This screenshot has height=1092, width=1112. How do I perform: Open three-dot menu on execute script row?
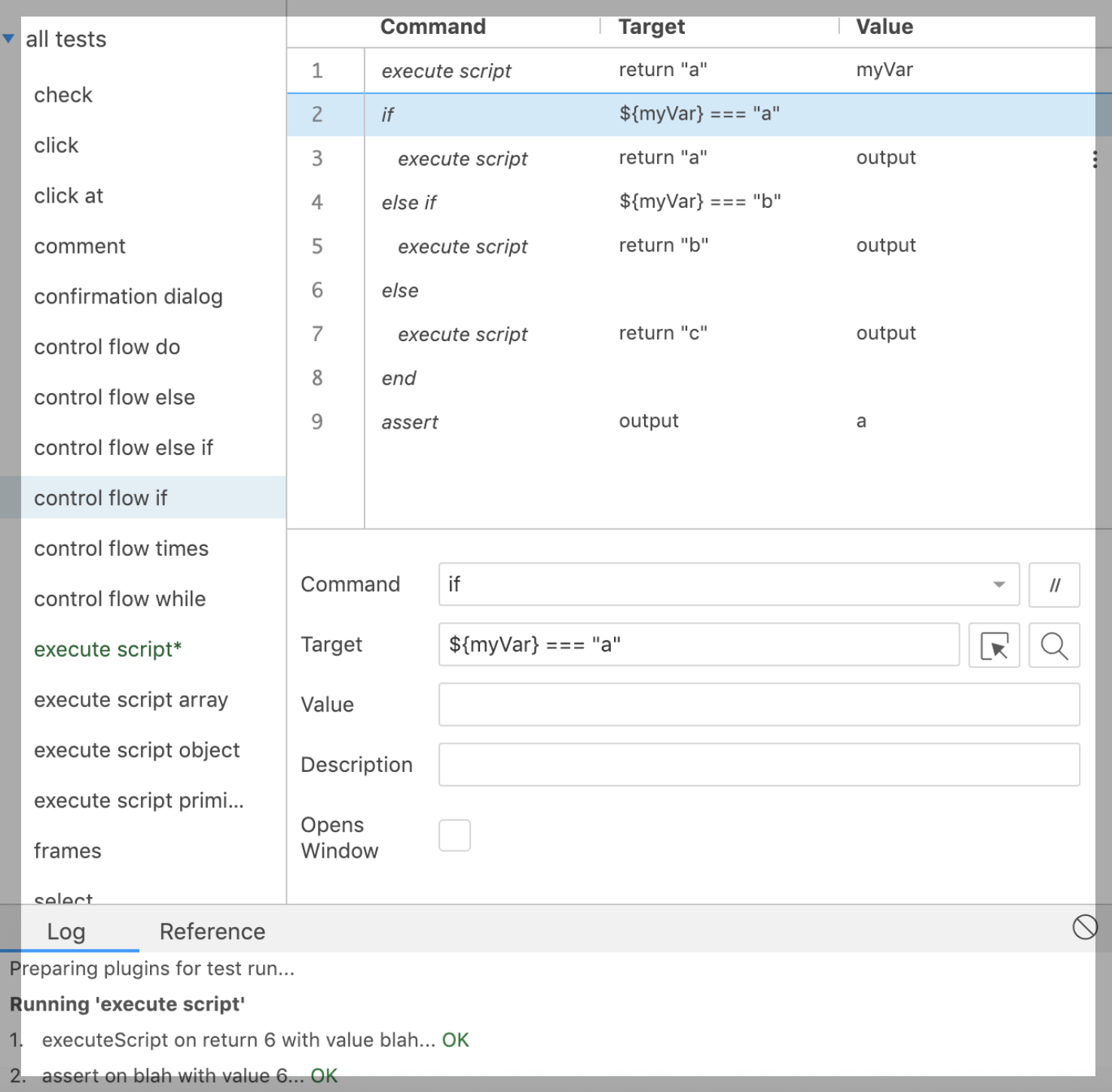click(1095, 159)
